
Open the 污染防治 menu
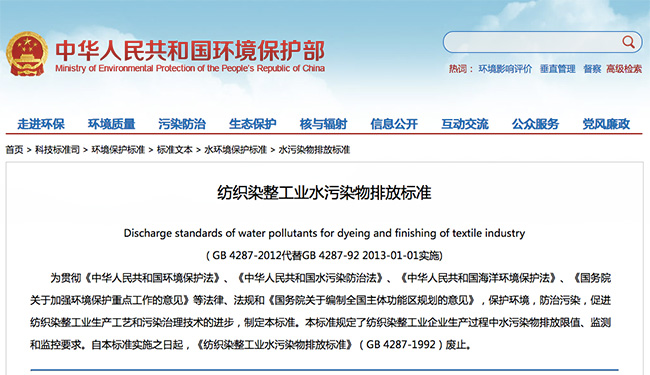coord(182,124)
